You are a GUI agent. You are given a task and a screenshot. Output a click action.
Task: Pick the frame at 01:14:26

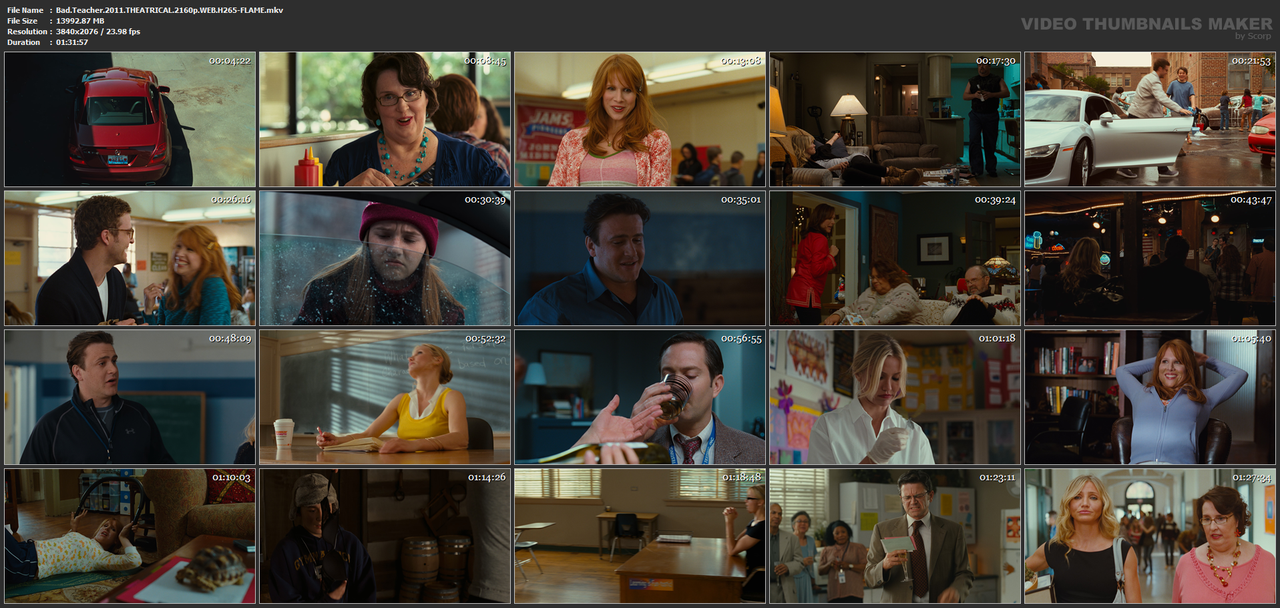click(x=385, y=536)
